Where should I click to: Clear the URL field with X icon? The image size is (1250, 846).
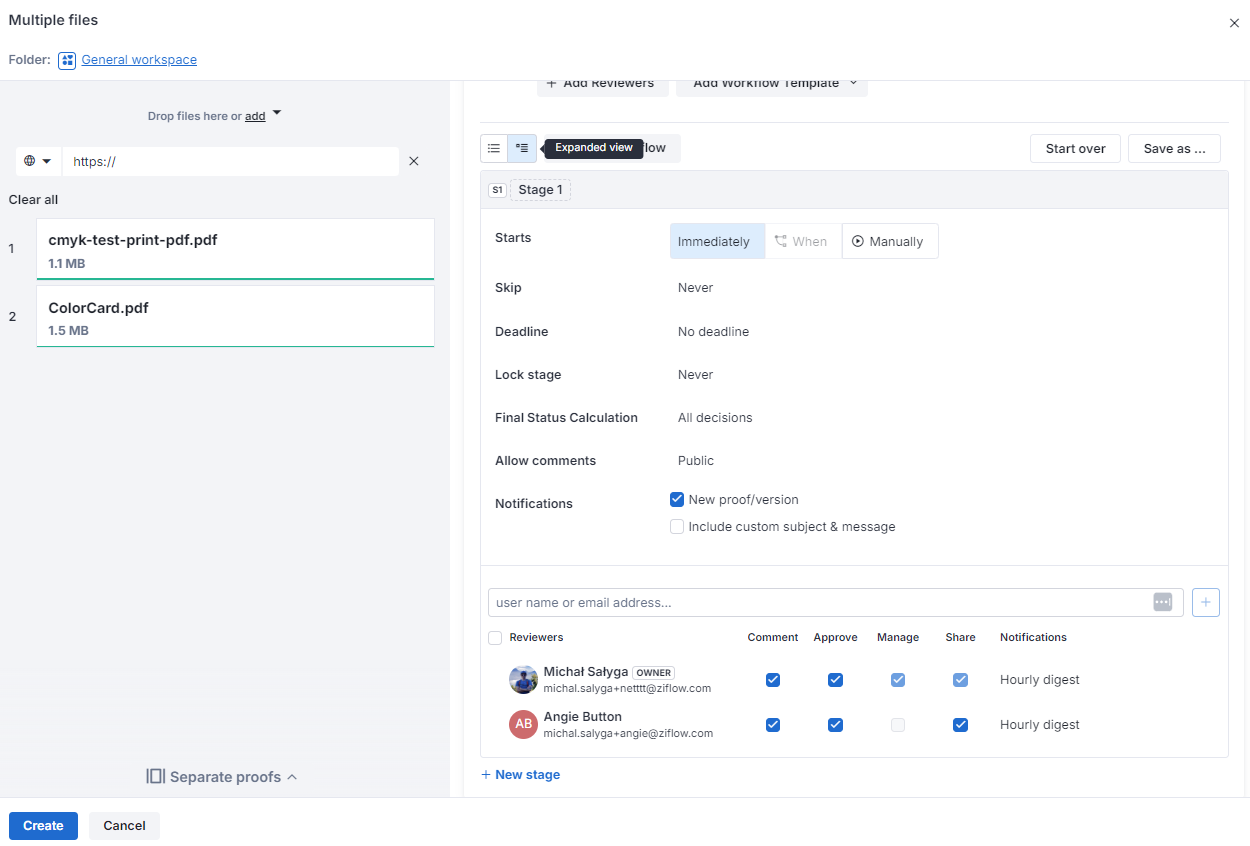point(414,161)
